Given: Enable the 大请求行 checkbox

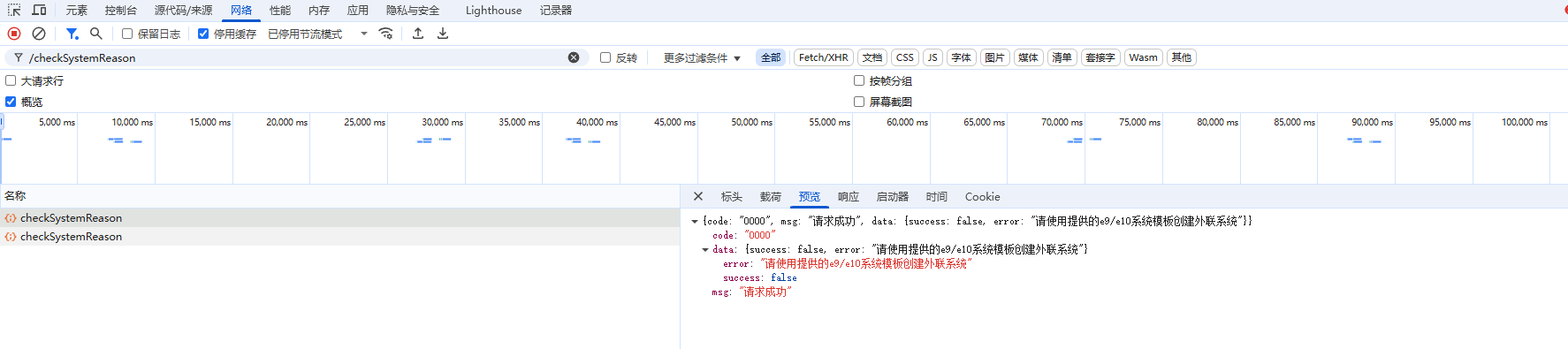Looking at the screenshot, I should pos(11,80).
